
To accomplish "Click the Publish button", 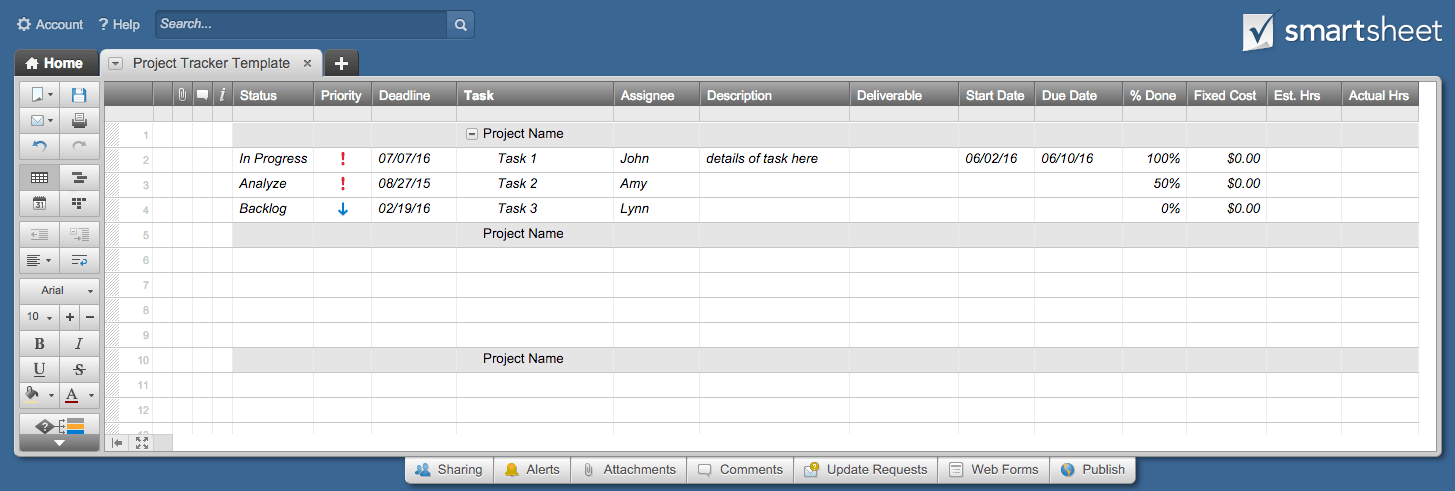I will coord(1092,469).
